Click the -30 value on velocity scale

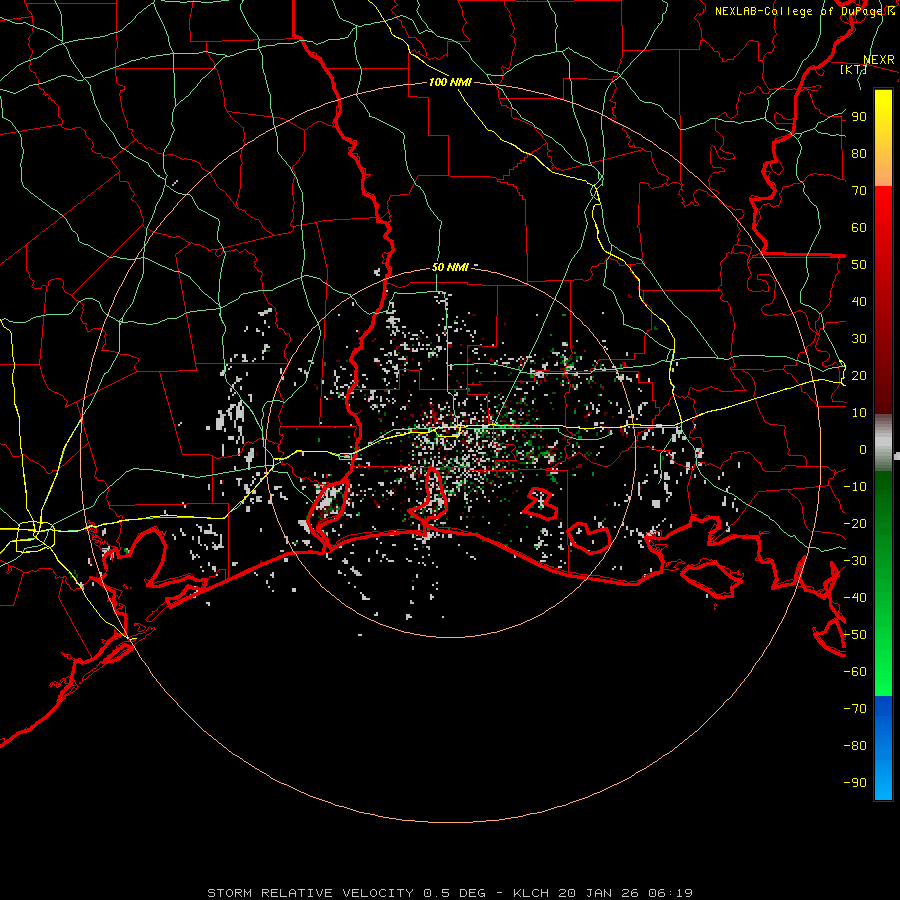click(855, 561)
